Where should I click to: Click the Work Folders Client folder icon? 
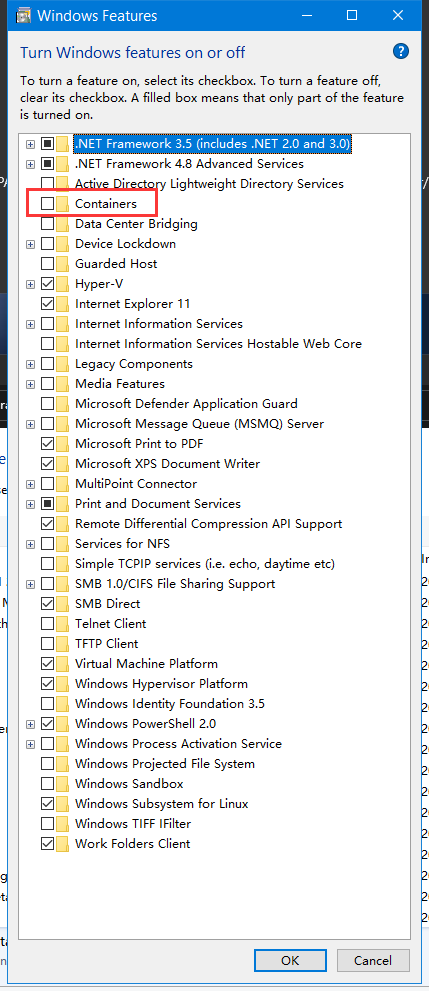point(63,844)
